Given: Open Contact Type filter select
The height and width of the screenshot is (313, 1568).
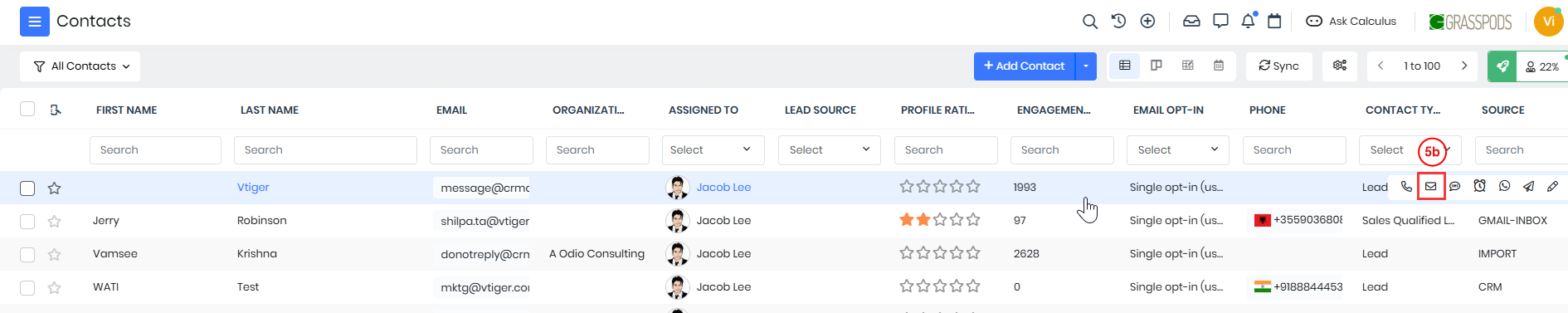Looking at the screenshot, I should pos(1410,150).
